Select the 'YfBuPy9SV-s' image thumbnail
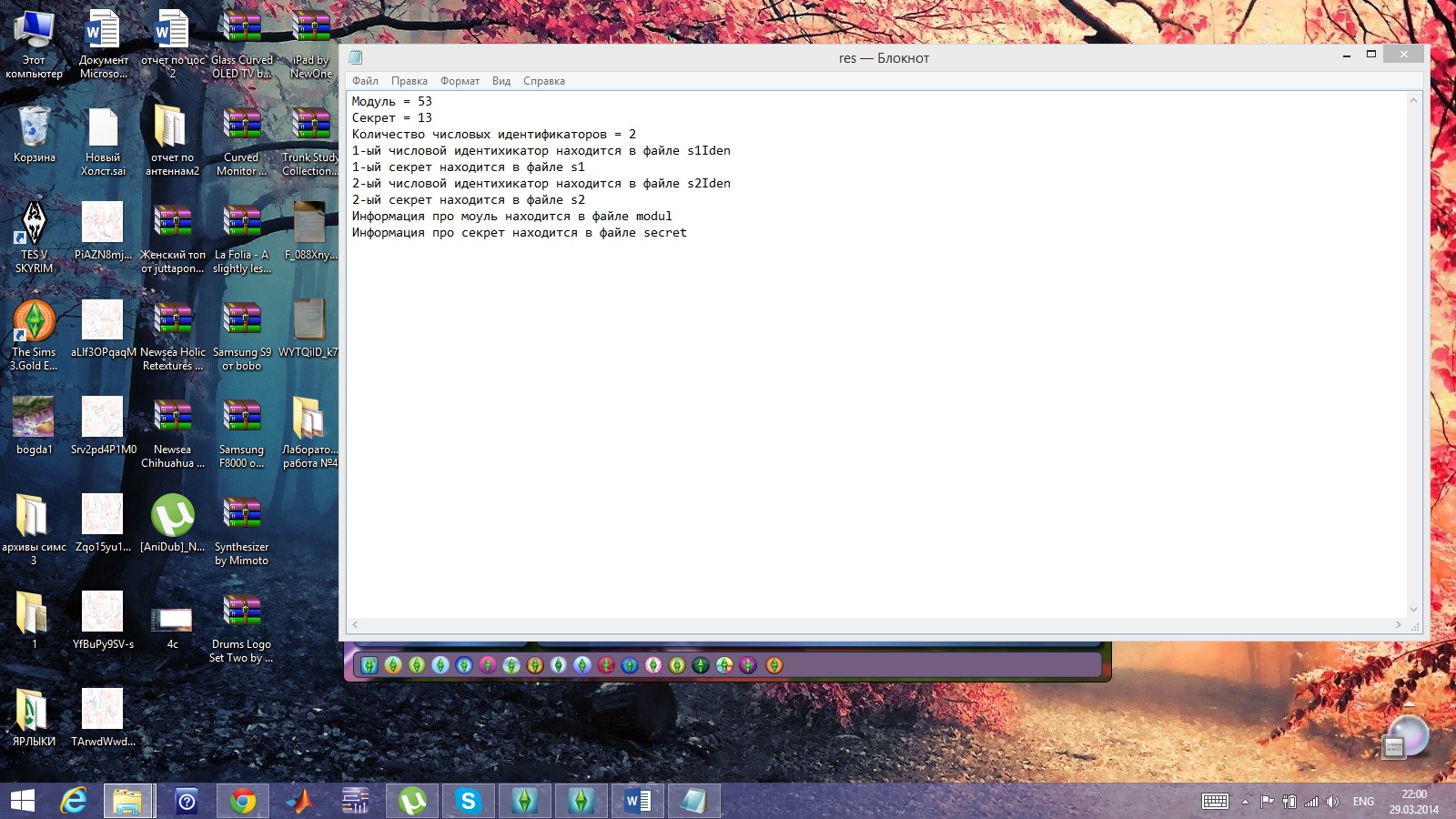 point(103,621)
